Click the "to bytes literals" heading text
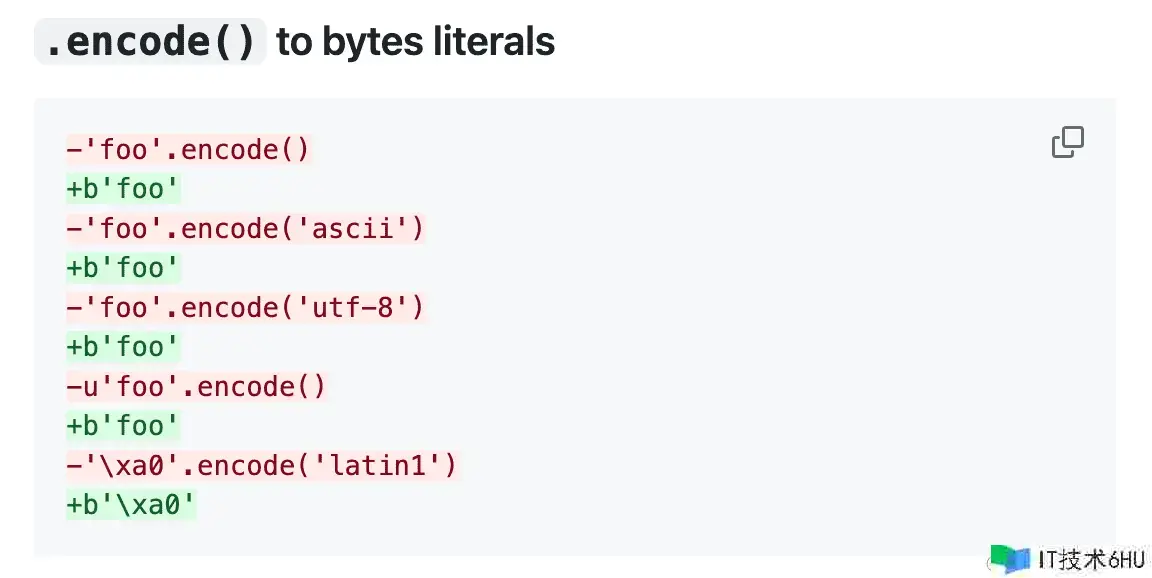Viewport: 1152px width, 578px height. pyautogui.click(x=415, y=42)
